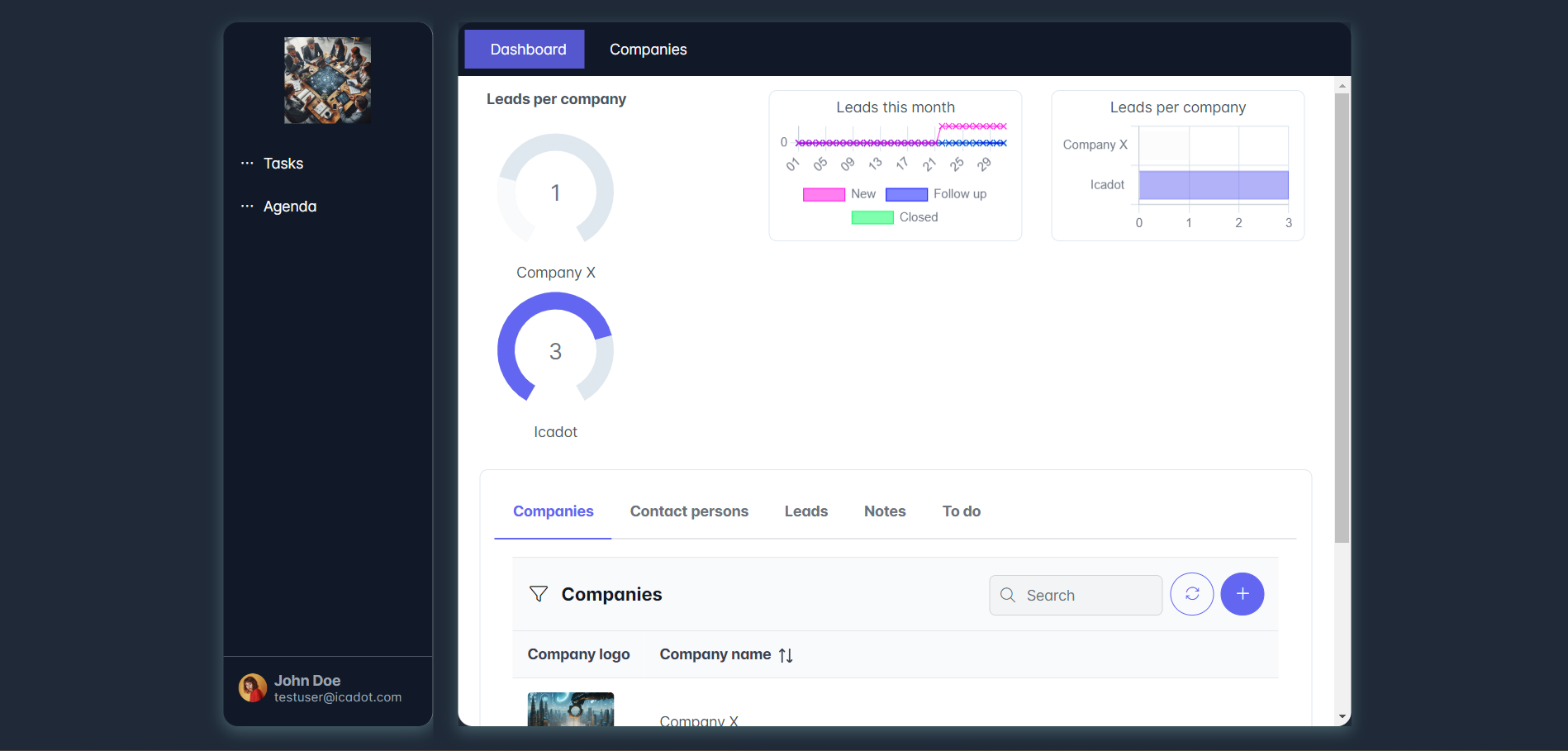Open the Companies filter funnel icon
Viewport: 1568px width, 751px height.
(x=539, y=594)
